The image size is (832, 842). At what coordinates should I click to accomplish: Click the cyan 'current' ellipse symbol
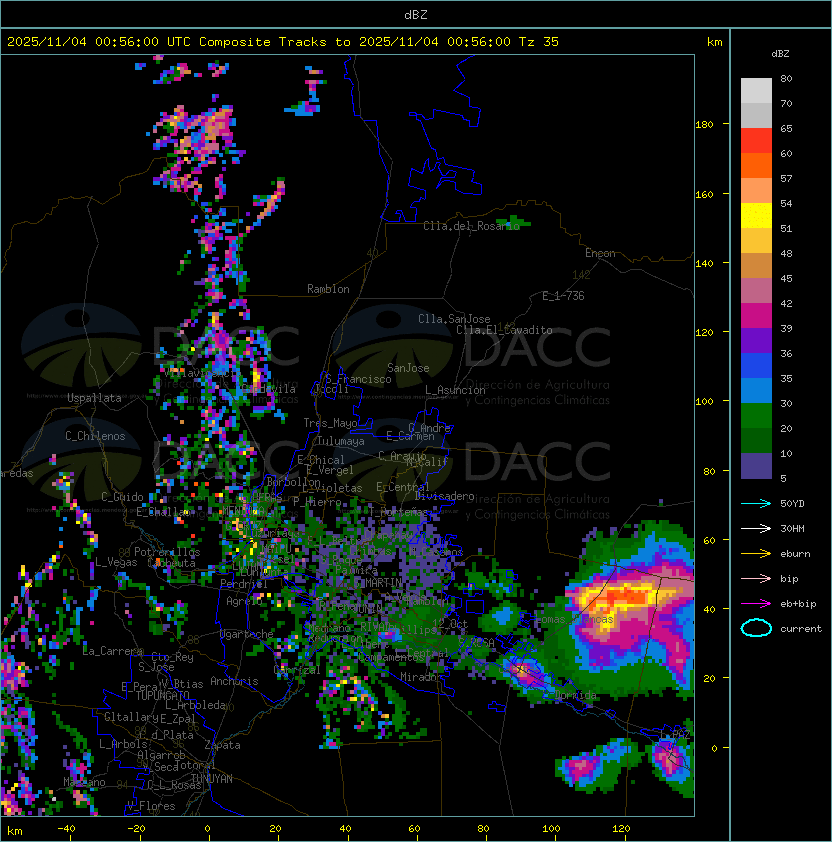tap(756, 628)
